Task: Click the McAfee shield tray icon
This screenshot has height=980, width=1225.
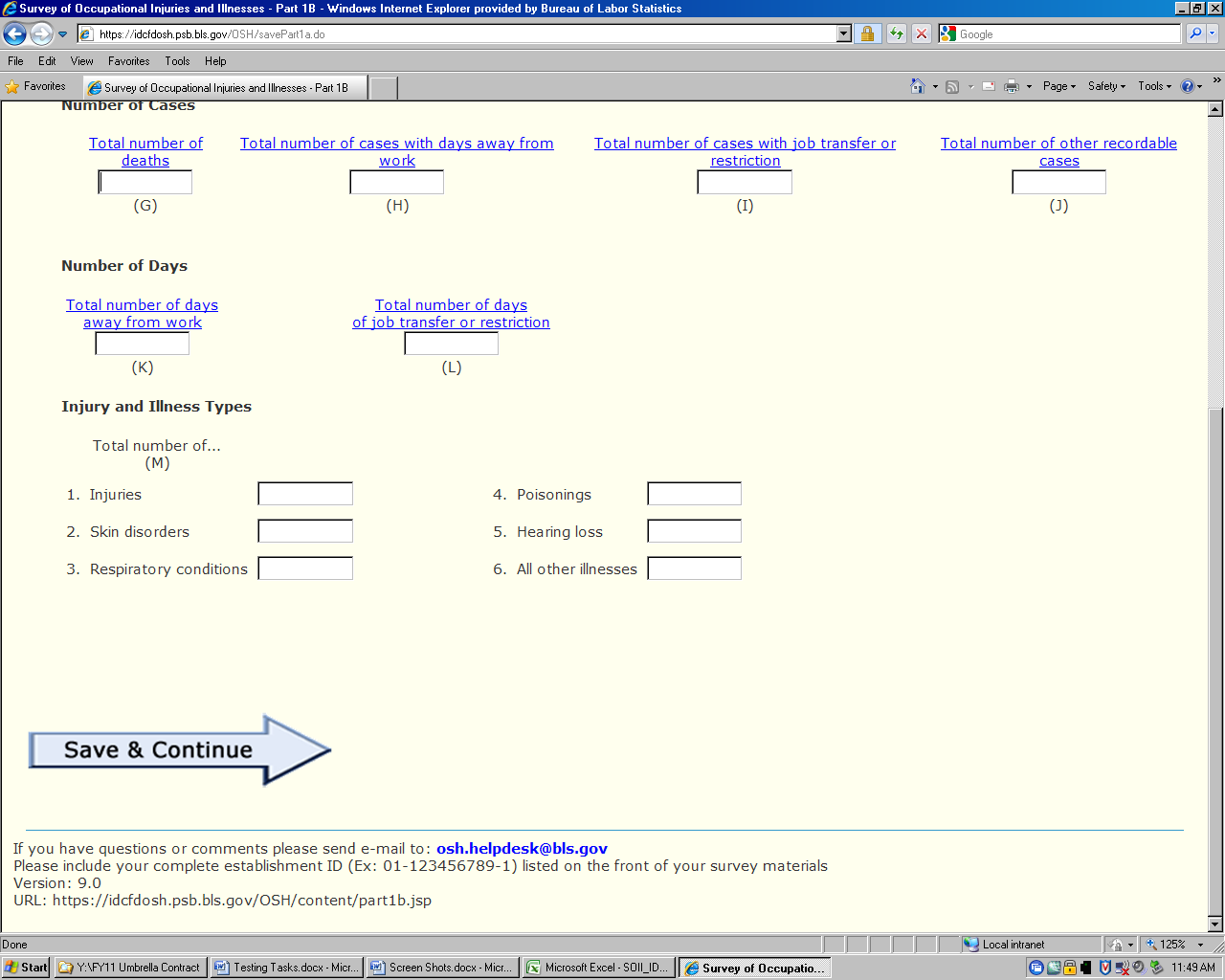Action: [x=1104, y=968]
